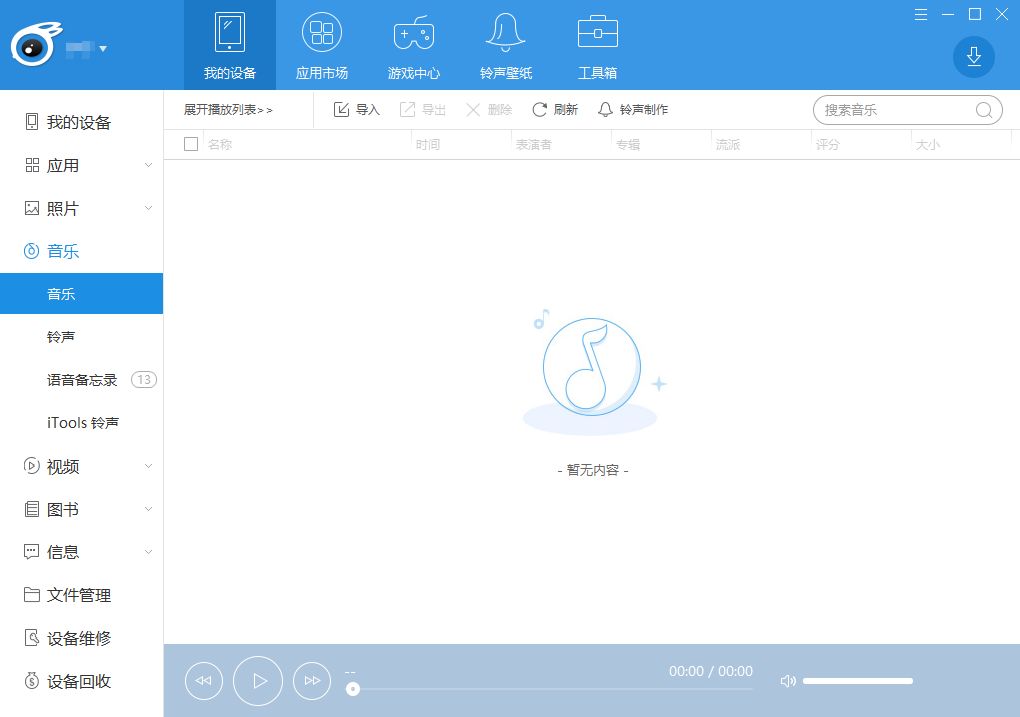Expand the 应用 sidebar section

[148, 166]
